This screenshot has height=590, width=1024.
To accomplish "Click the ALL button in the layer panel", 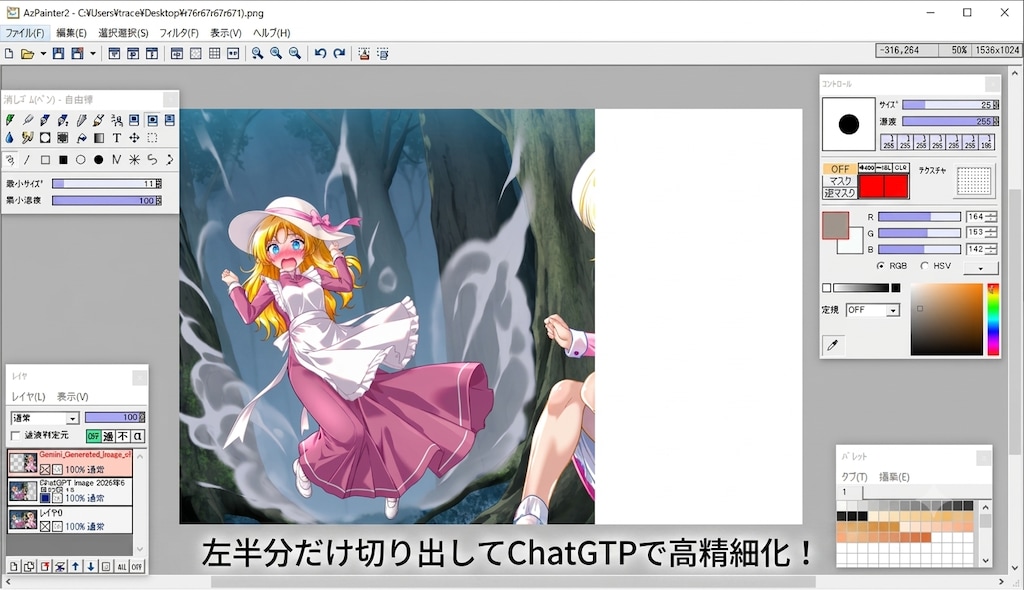I will pyautogui.click(x=121, y=566).
